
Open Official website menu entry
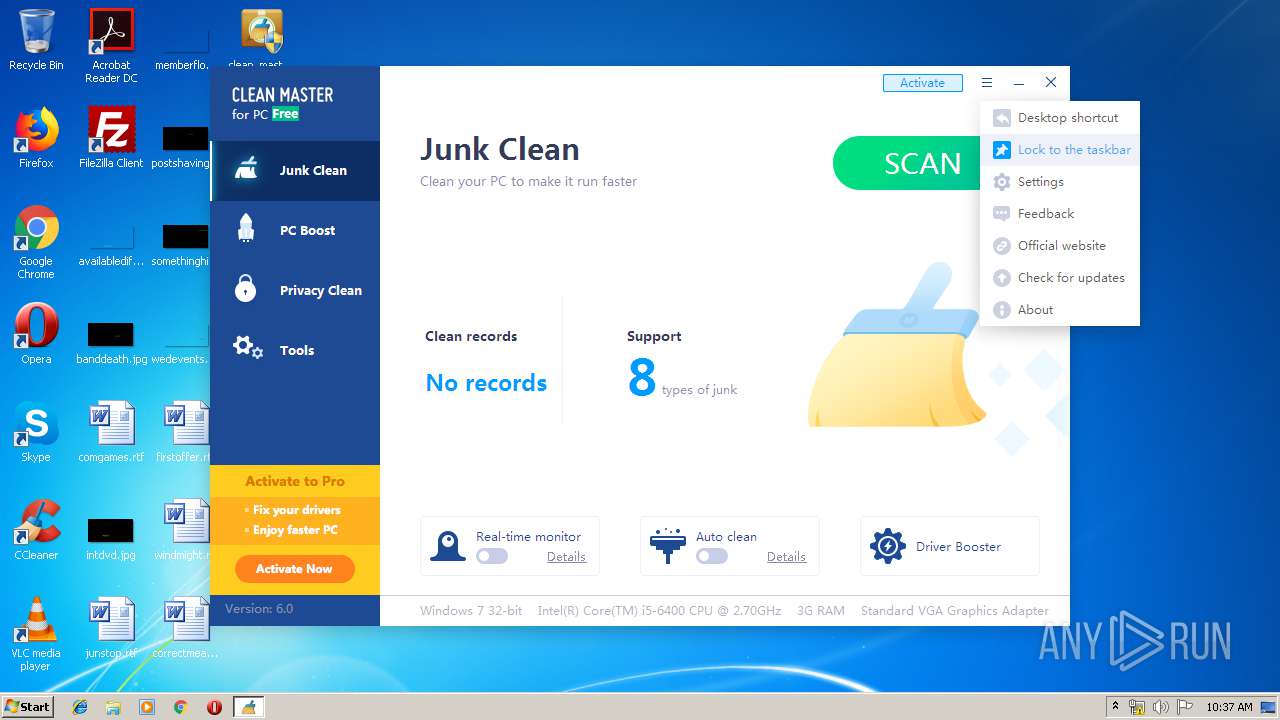(1059, 246)
